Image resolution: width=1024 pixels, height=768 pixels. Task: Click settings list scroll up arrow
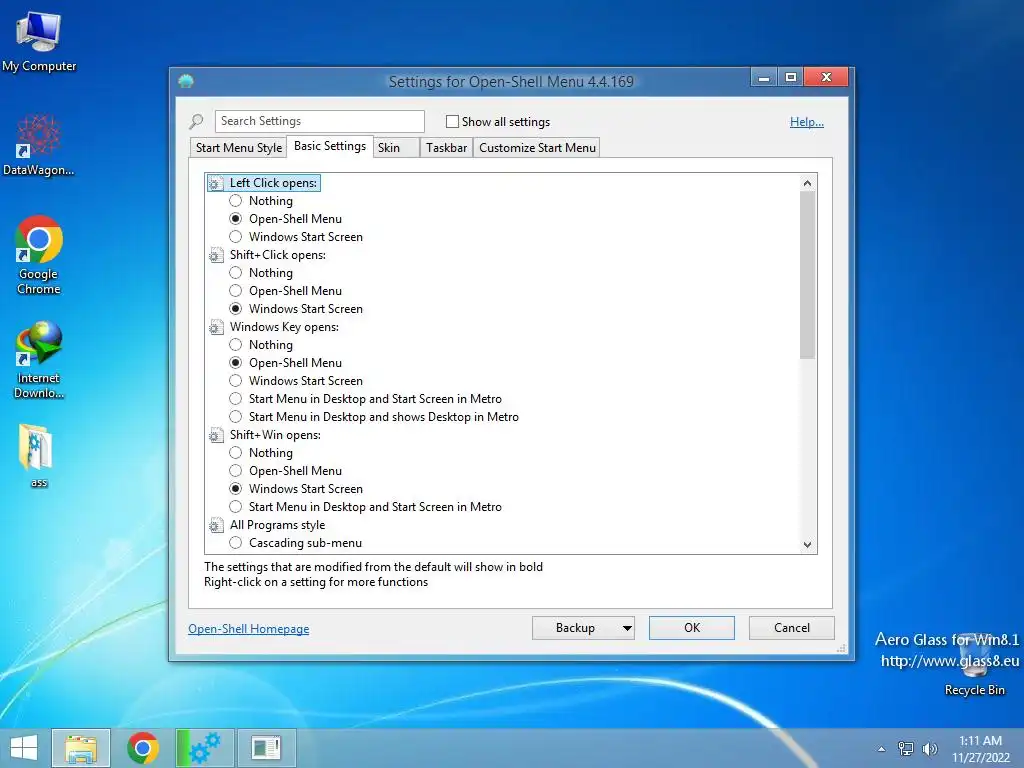tap(807, 184)
